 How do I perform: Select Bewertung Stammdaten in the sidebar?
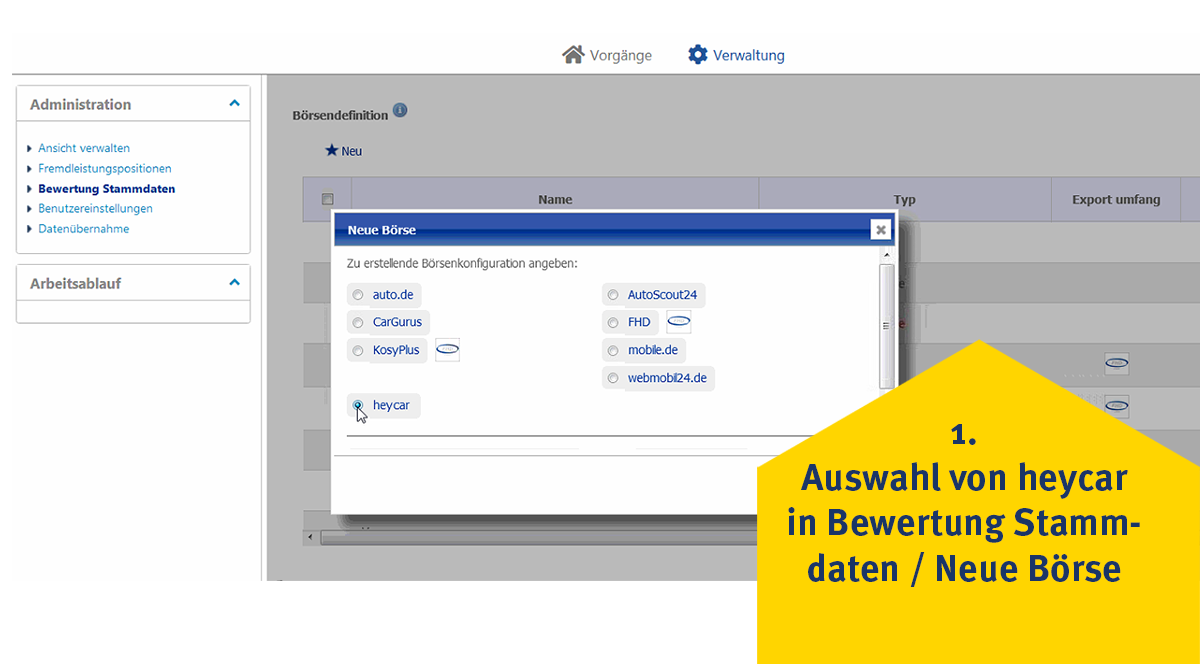coord(107,188)
